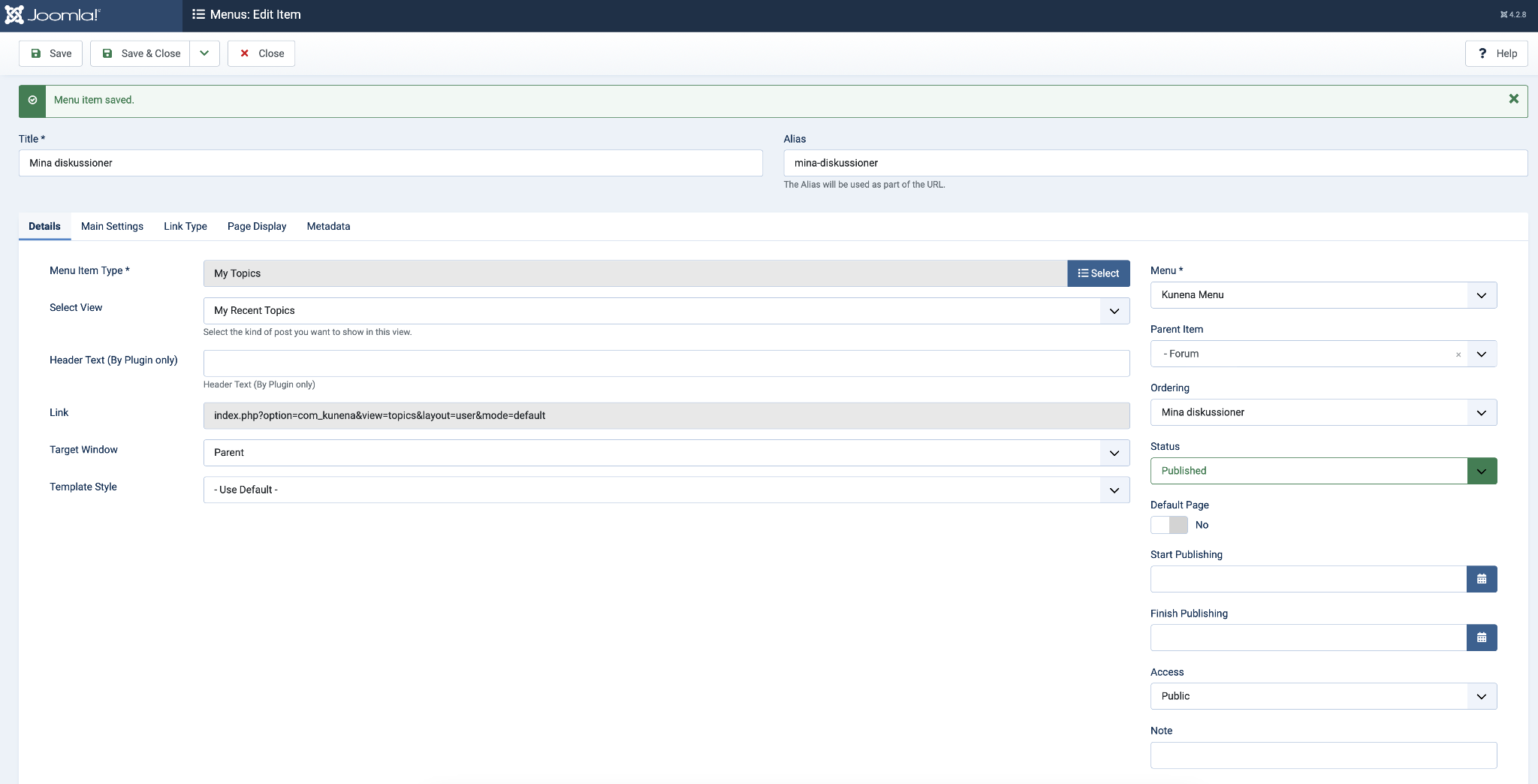The height and width of the screenshot is (784, 1538).
Task: Click the Close button in toolbar
Action: (261, 53)
